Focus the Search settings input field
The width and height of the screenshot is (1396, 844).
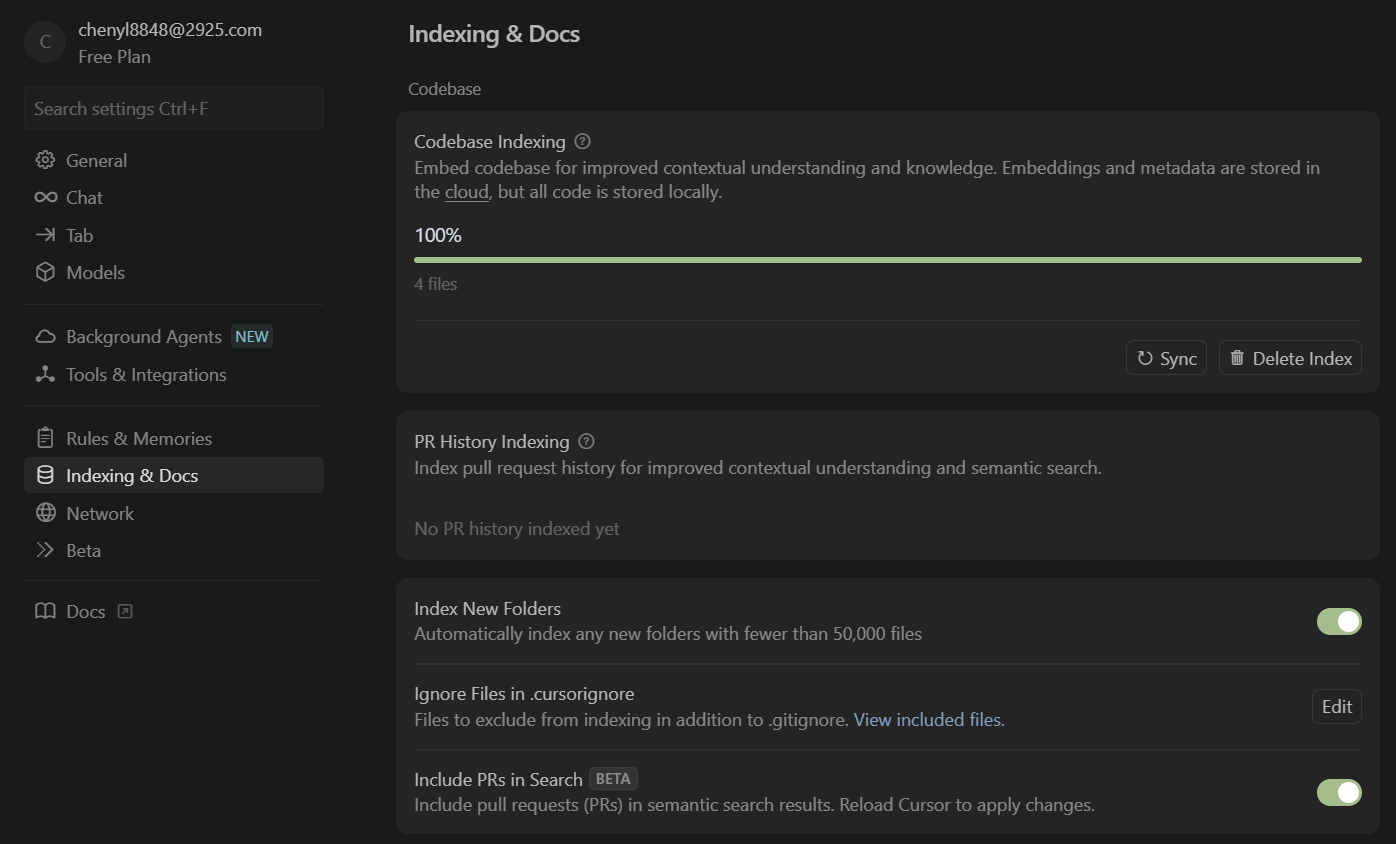(x=173, y=109)
